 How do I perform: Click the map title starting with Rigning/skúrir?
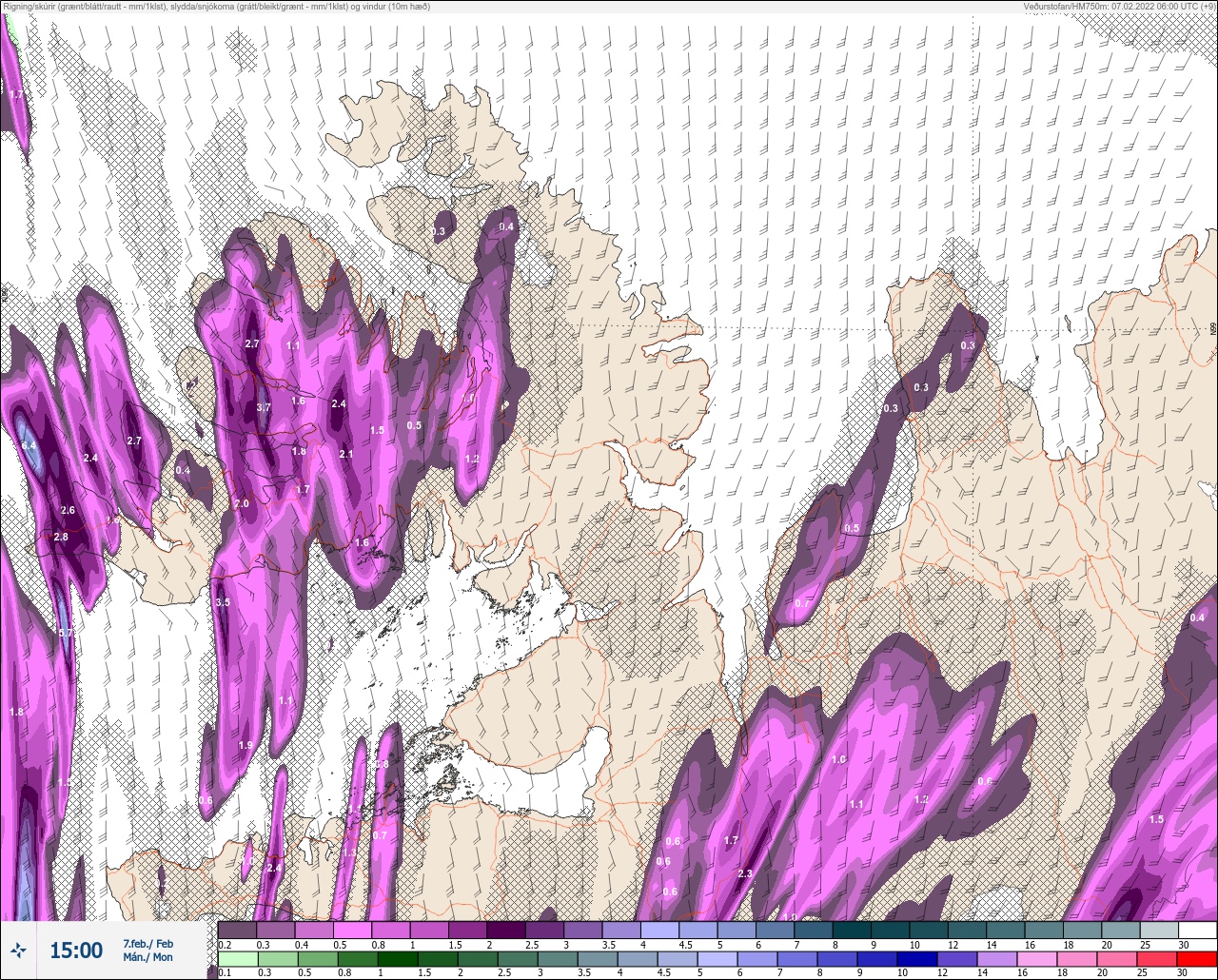click(215, 7)
